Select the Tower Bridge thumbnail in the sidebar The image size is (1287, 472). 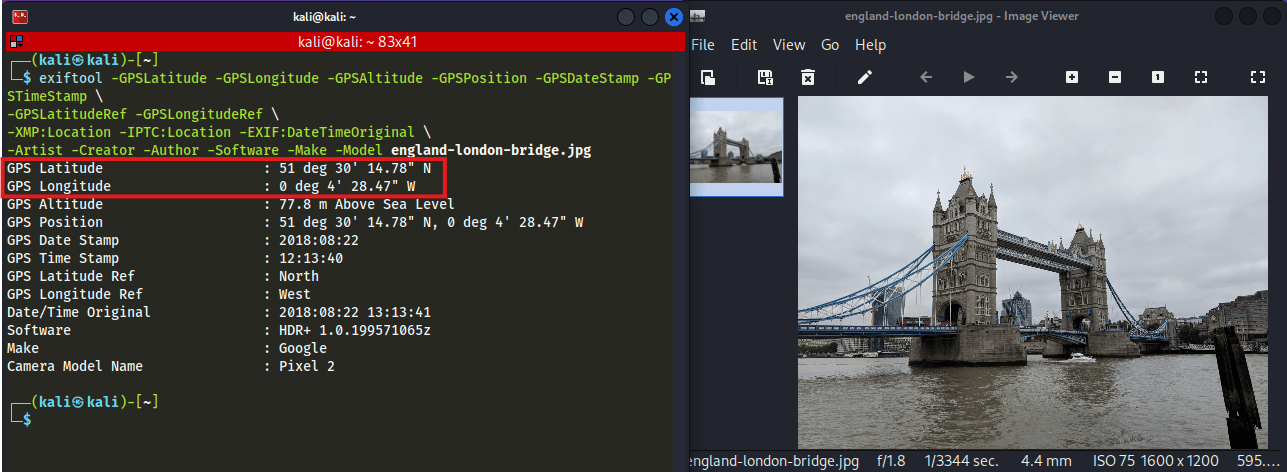pos(737,147)
